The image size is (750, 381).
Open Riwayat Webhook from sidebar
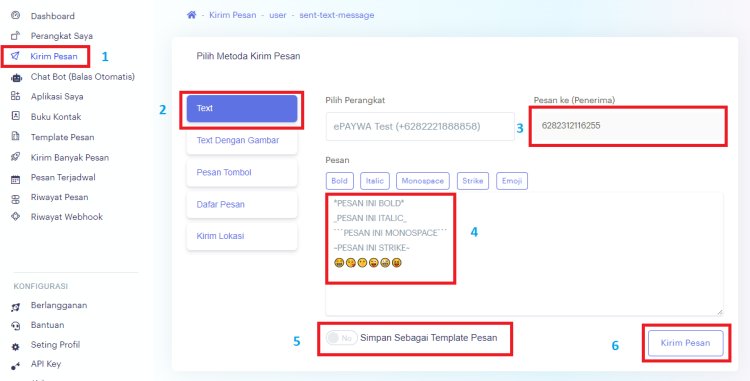66,217
